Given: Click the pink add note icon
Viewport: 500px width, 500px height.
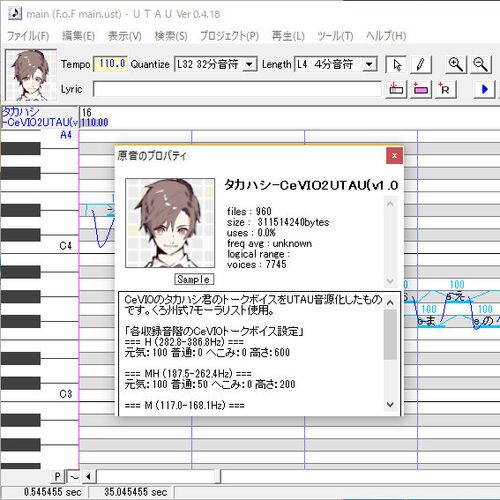Looking at the screenshot, I should click(421, 89).
